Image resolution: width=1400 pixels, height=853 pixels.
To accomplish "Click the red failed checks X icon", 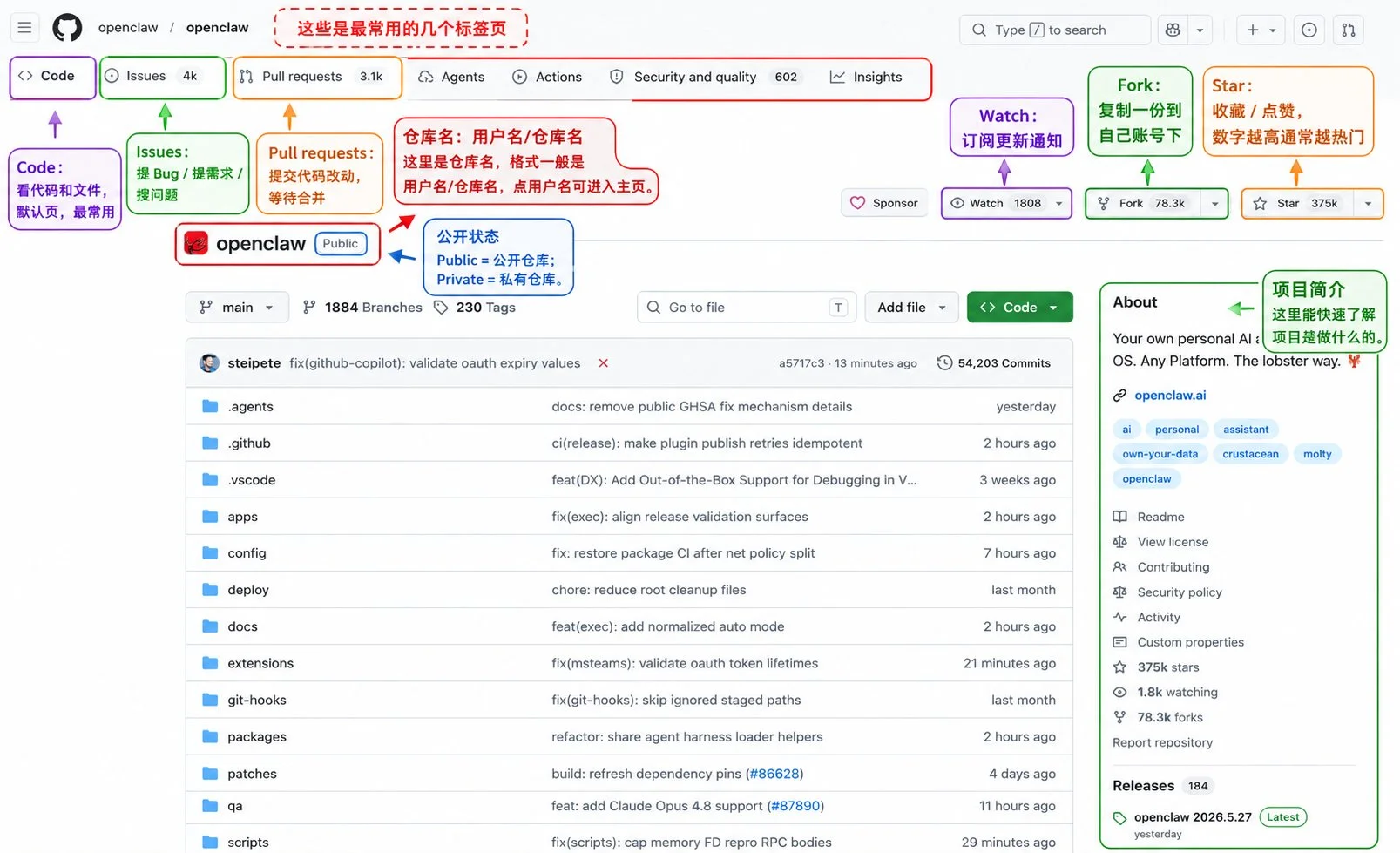I will [603, 363].
